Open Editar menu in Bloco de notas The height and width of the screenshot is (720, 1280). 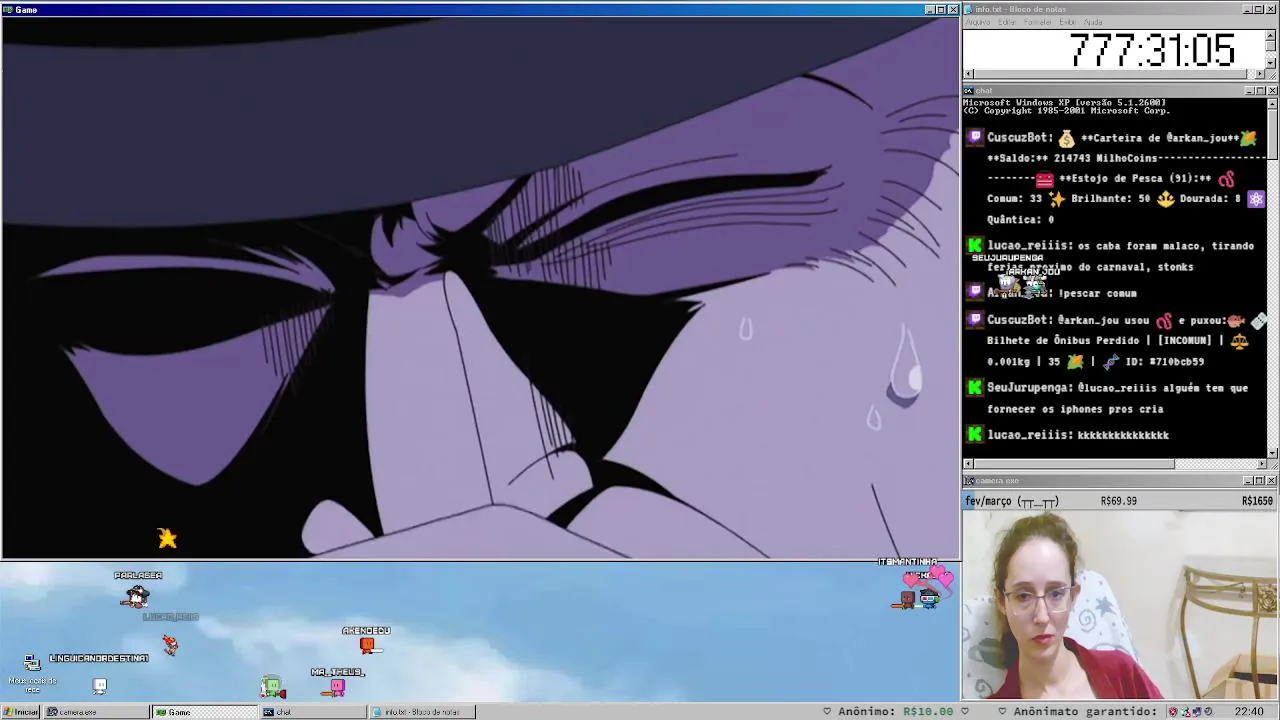coord(1007,22)
